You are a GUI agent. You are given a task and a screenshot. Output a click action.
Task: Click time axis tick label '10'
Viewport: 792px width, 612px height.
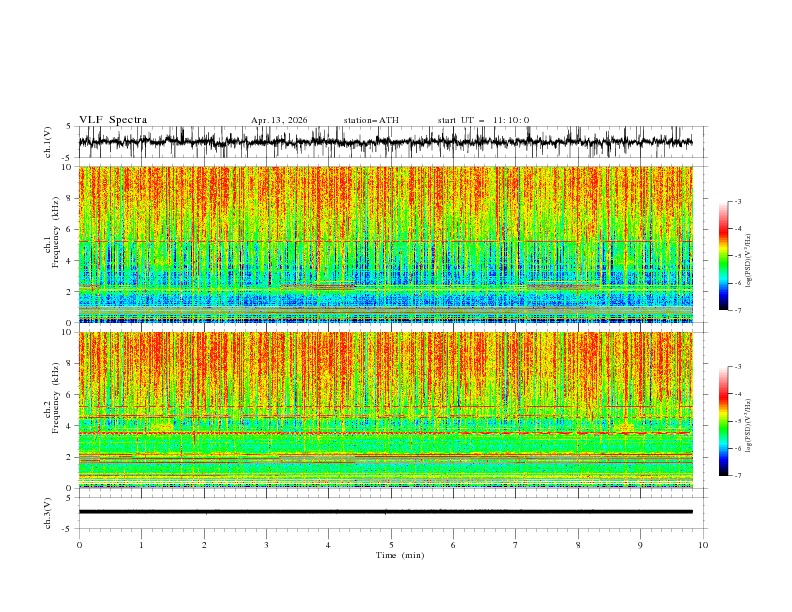(703, 545)
